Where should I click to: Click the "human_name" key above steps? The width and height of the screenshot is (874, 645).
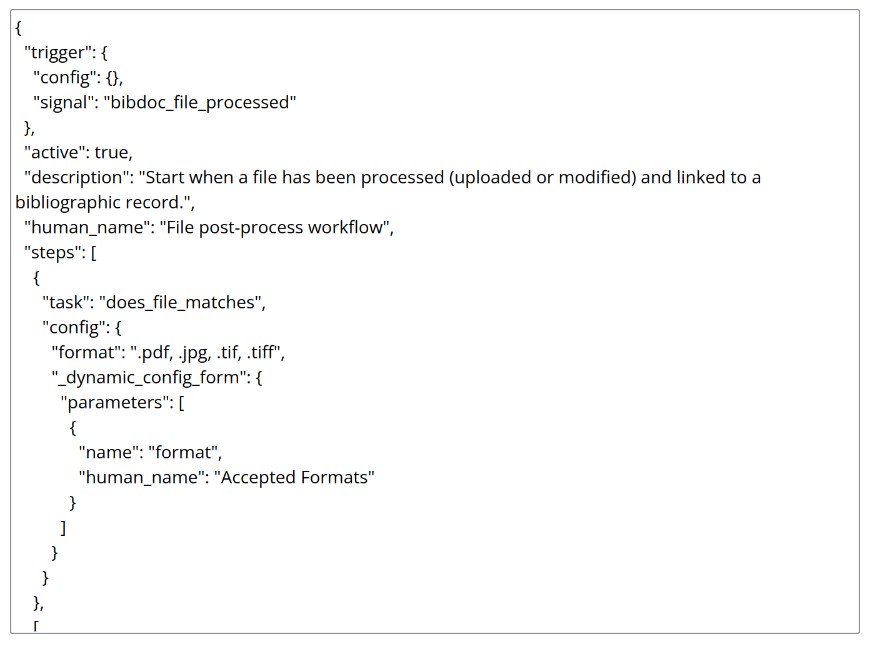click(x=88, y=227)
